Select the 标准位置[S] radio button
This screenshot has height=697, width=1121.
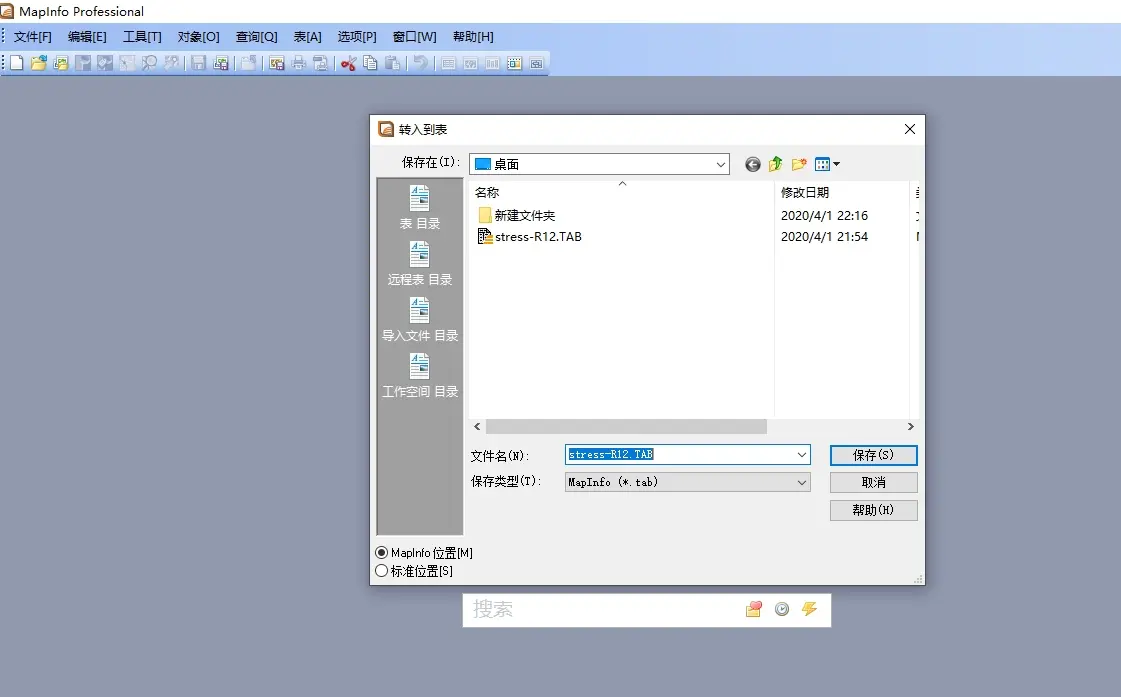[382, 571]
